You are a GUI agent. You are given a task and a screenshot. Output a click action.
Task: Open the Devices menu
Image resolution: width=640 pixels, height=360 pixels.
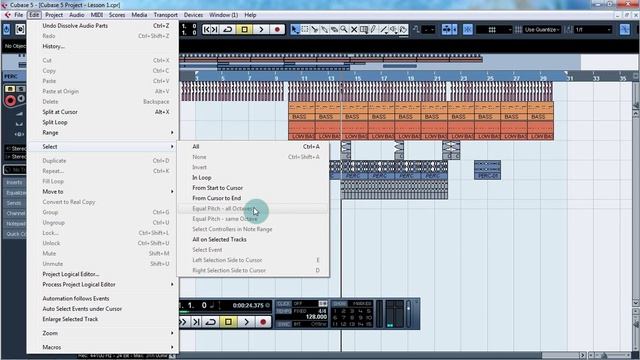(193, 15)
